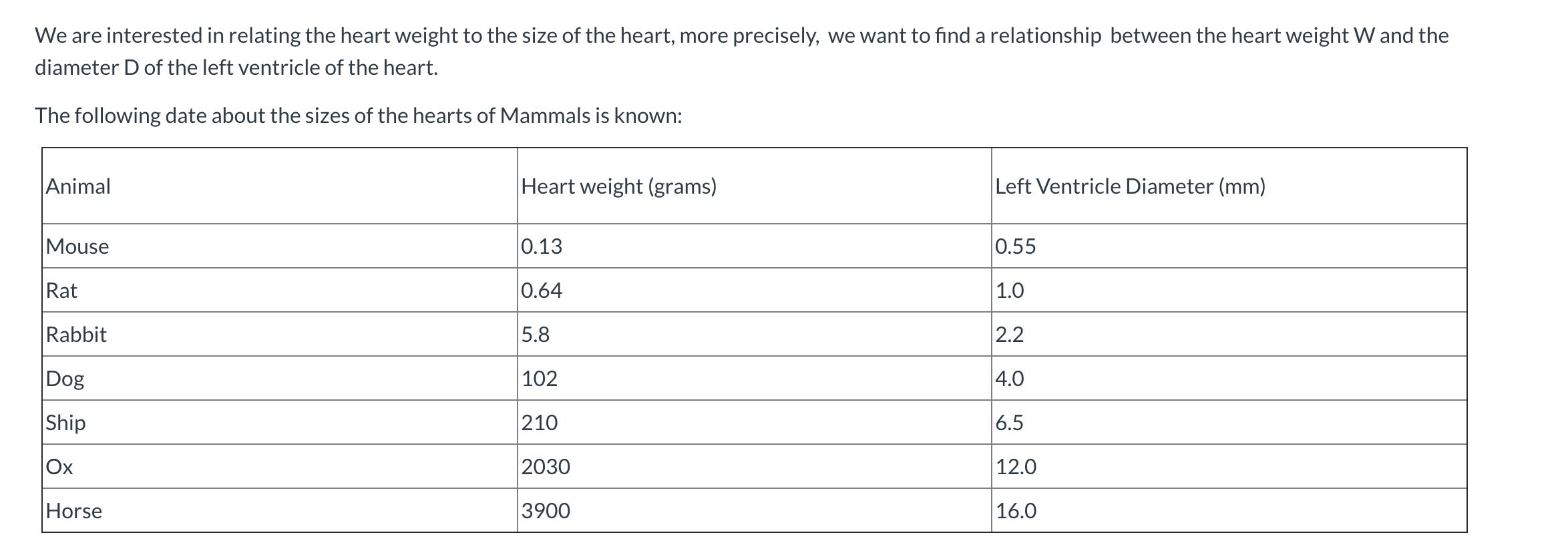Select the Rat row label
The height and width of the screenshot is (557, 1568).
pos(61,291)
